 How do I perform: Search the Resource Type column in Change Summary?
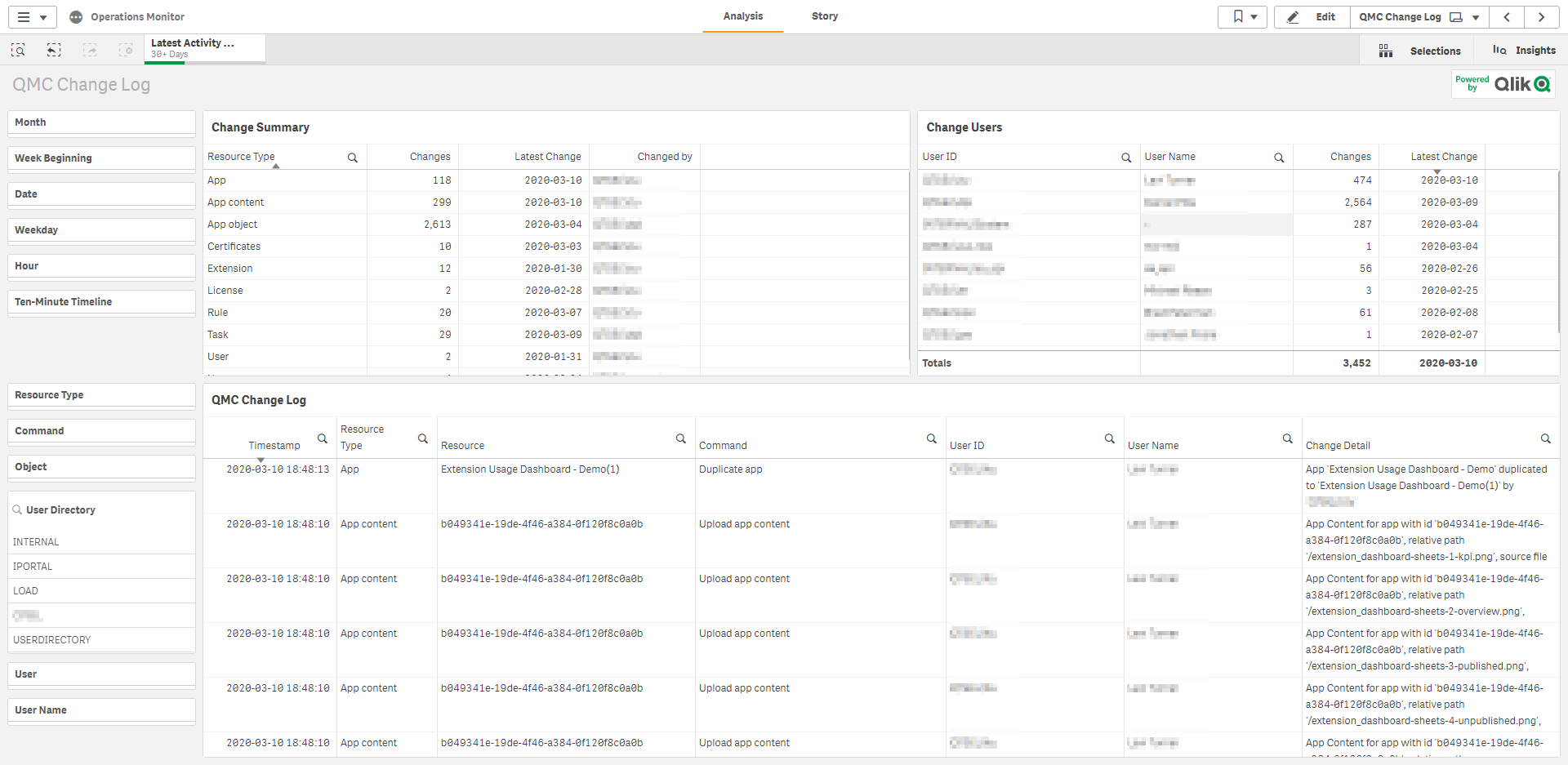(353, 158)
